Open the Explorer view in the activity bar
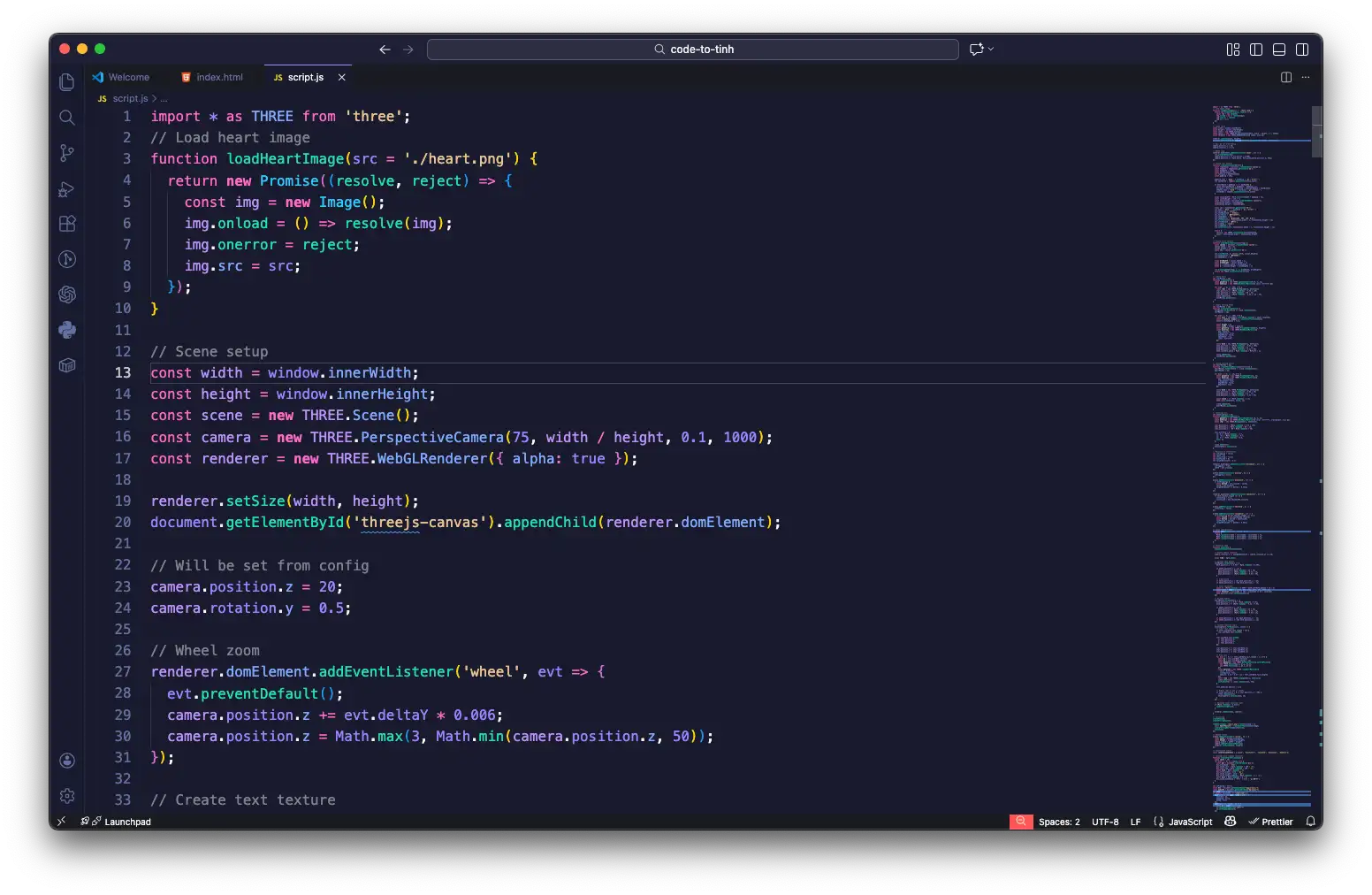 point(67,83)
